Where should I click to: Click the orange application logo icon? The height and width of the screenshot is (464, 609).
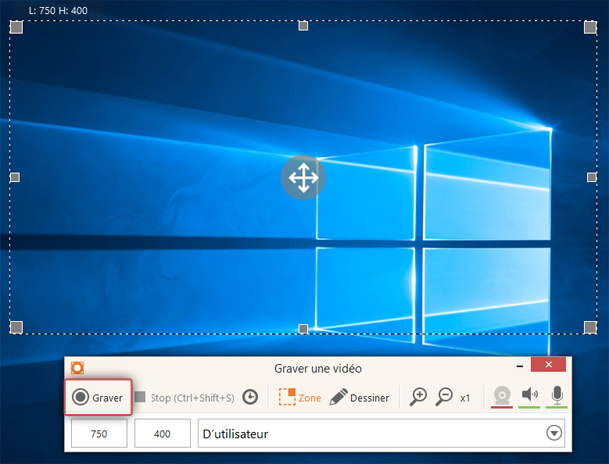77,367
